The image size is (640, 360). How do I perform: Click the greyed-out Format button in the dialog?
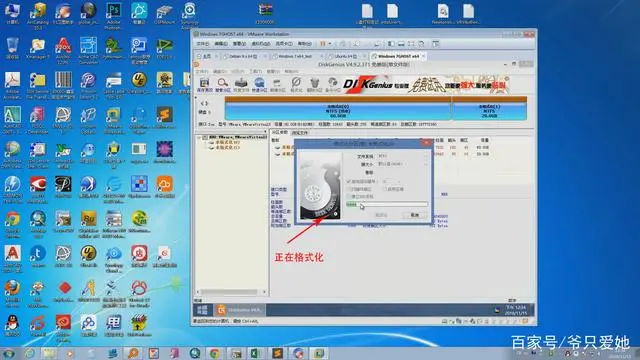(381, 215)
